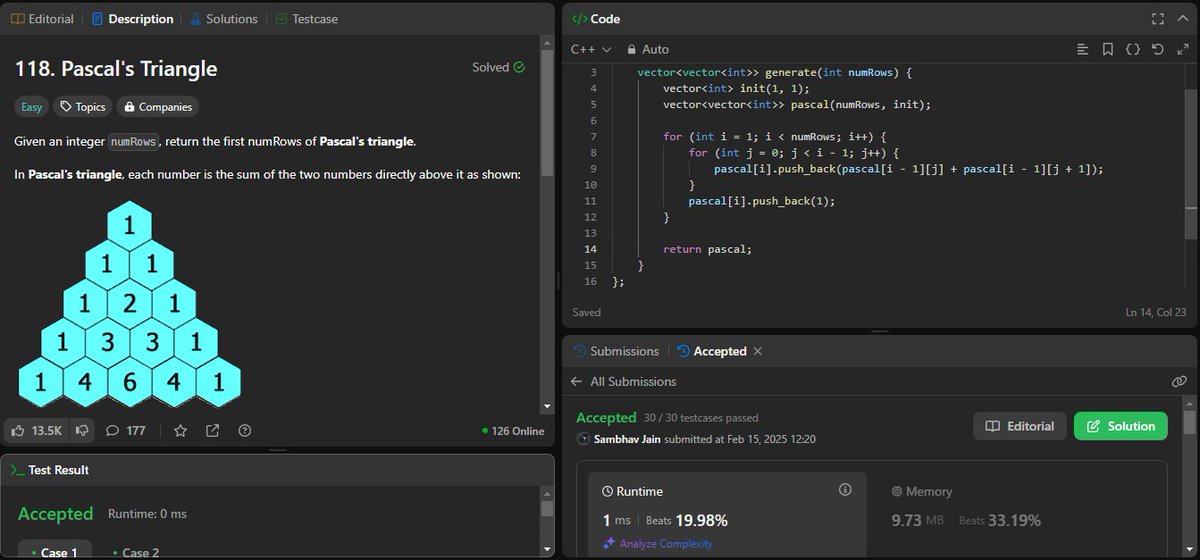Open the Solutions tab

pyautogui.click(x=222, y=19)
